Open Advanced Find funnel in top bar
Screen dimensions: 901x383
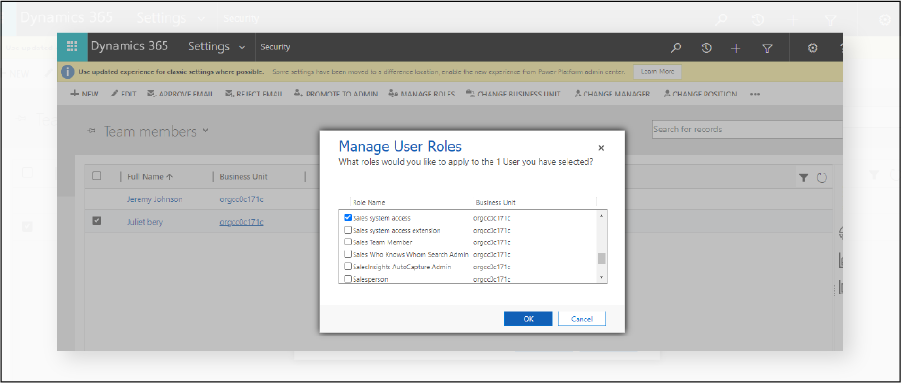tap(767, 48)
